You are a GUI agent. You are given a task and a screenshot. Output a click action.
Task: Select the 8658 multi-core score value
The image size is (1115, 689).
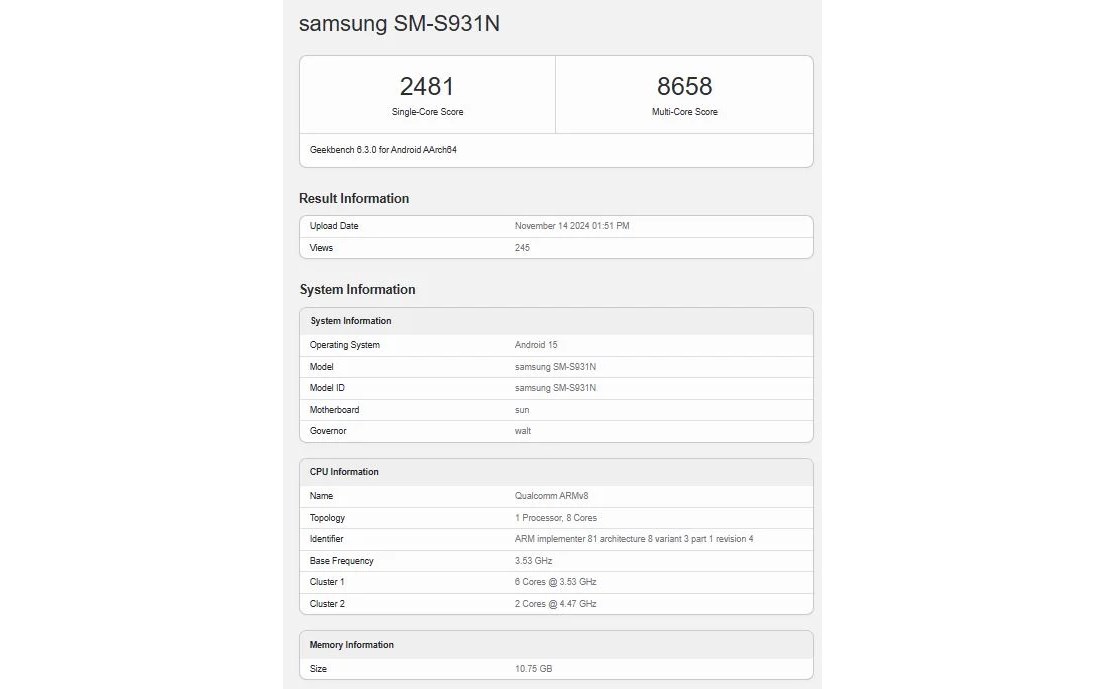[x=684, y=86]
